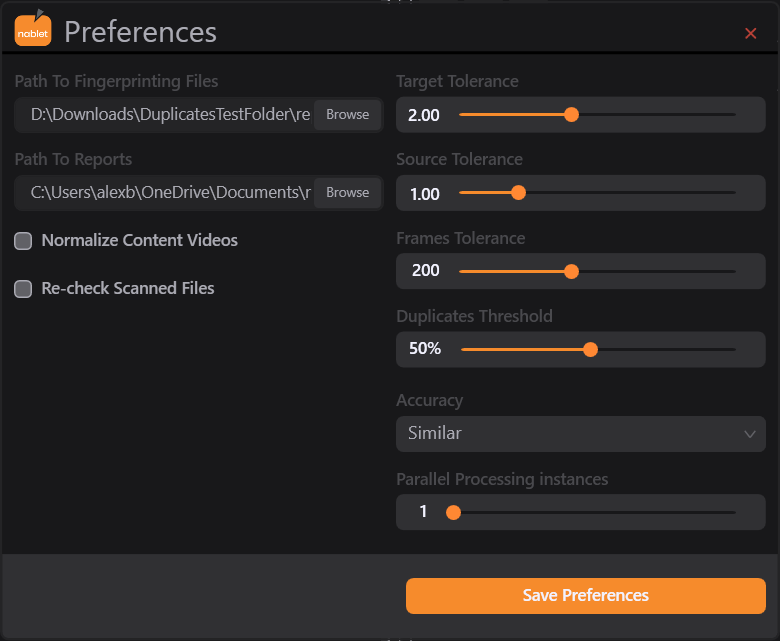Click the Target Tolerance slider handle

[x=572, y=115]
